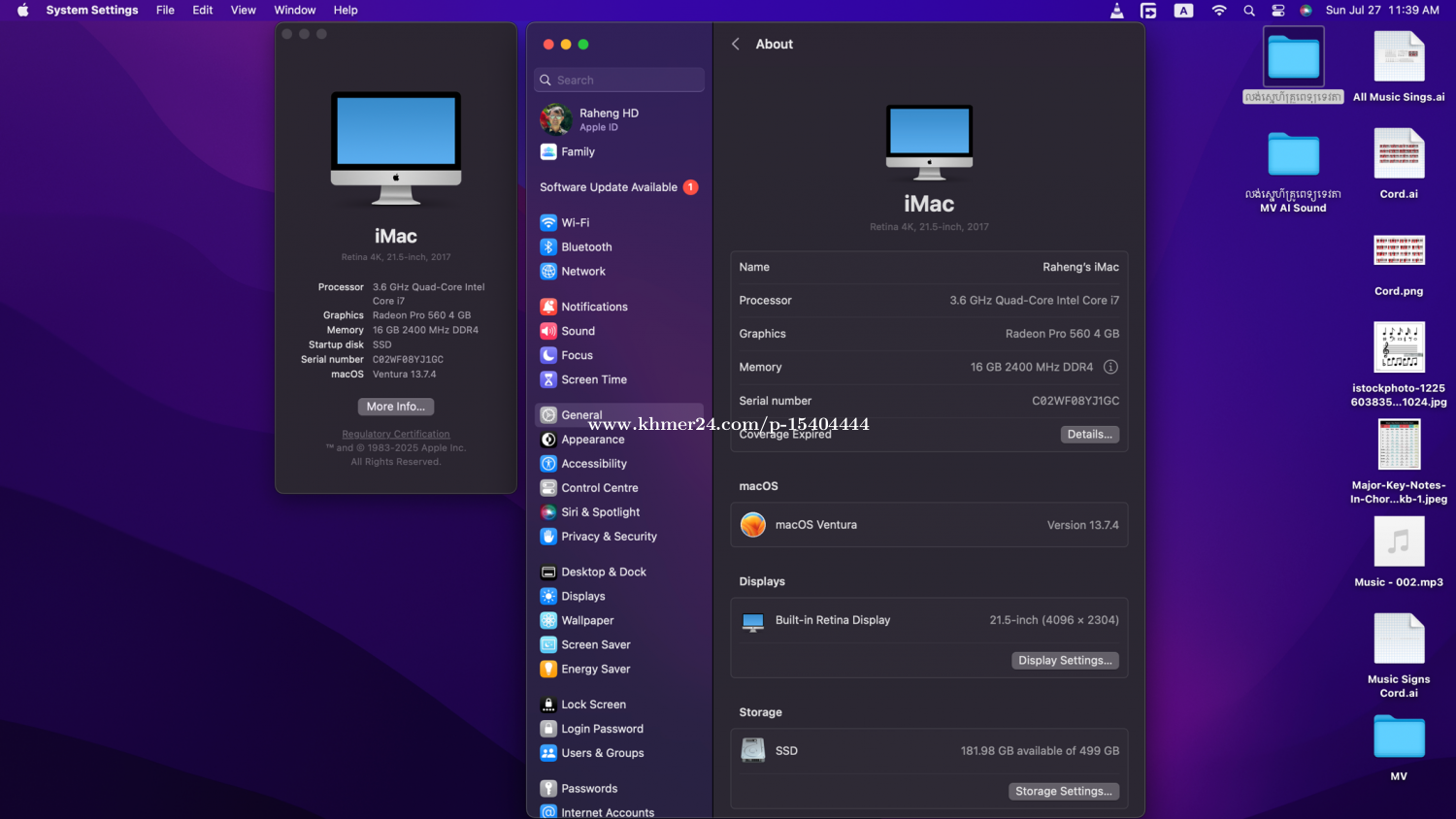Go to Sound settings
Image resolution: width=1456 pixels, height=819 pixels.
pyautogui.click(x=577, y=331)
